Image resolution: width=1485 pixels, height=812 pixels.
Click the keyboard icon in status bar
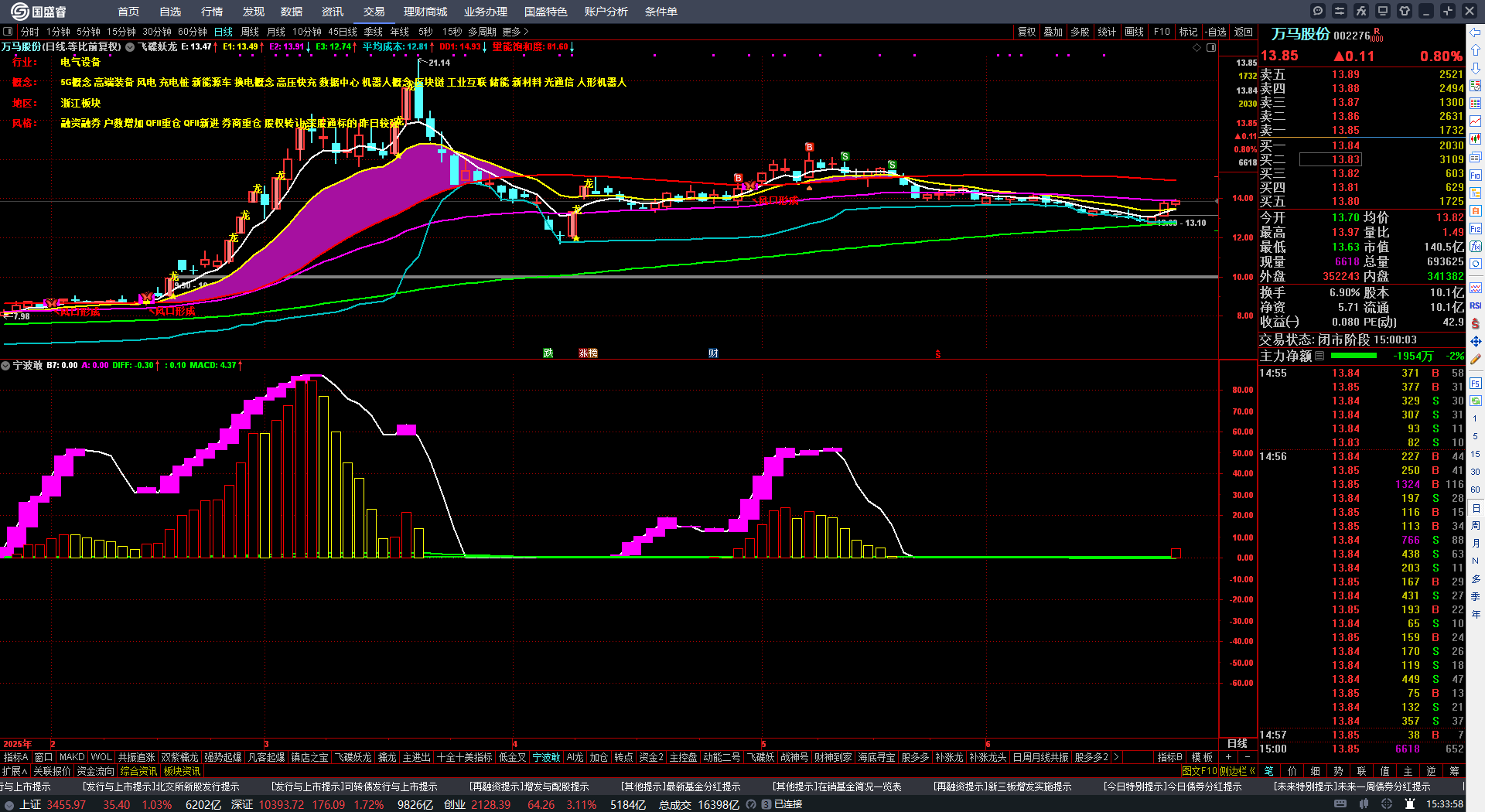tap(1340, 804)
